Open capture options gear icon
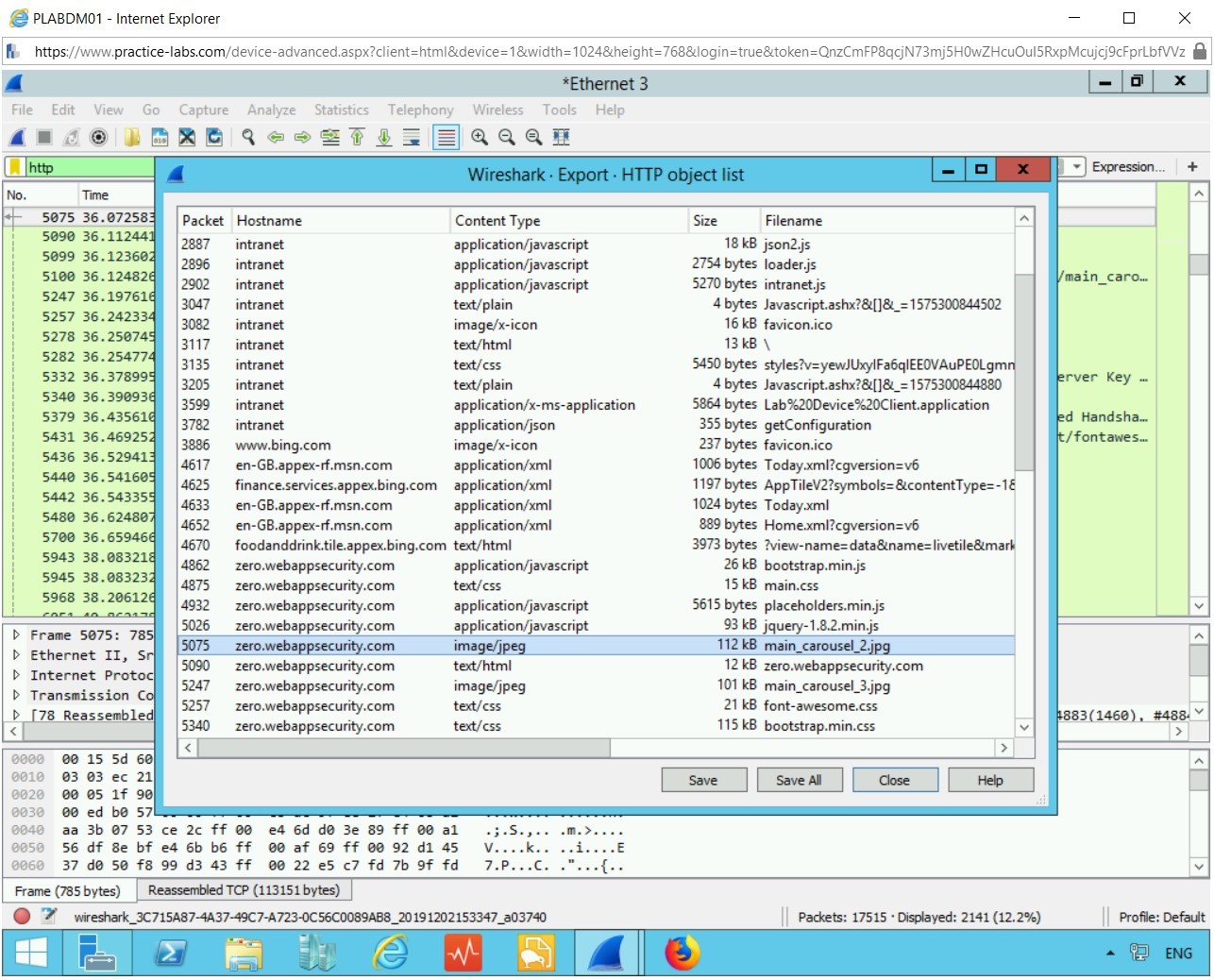This screenshot has height=980, width=1214. pyautogui.click(x=98, y=138)
